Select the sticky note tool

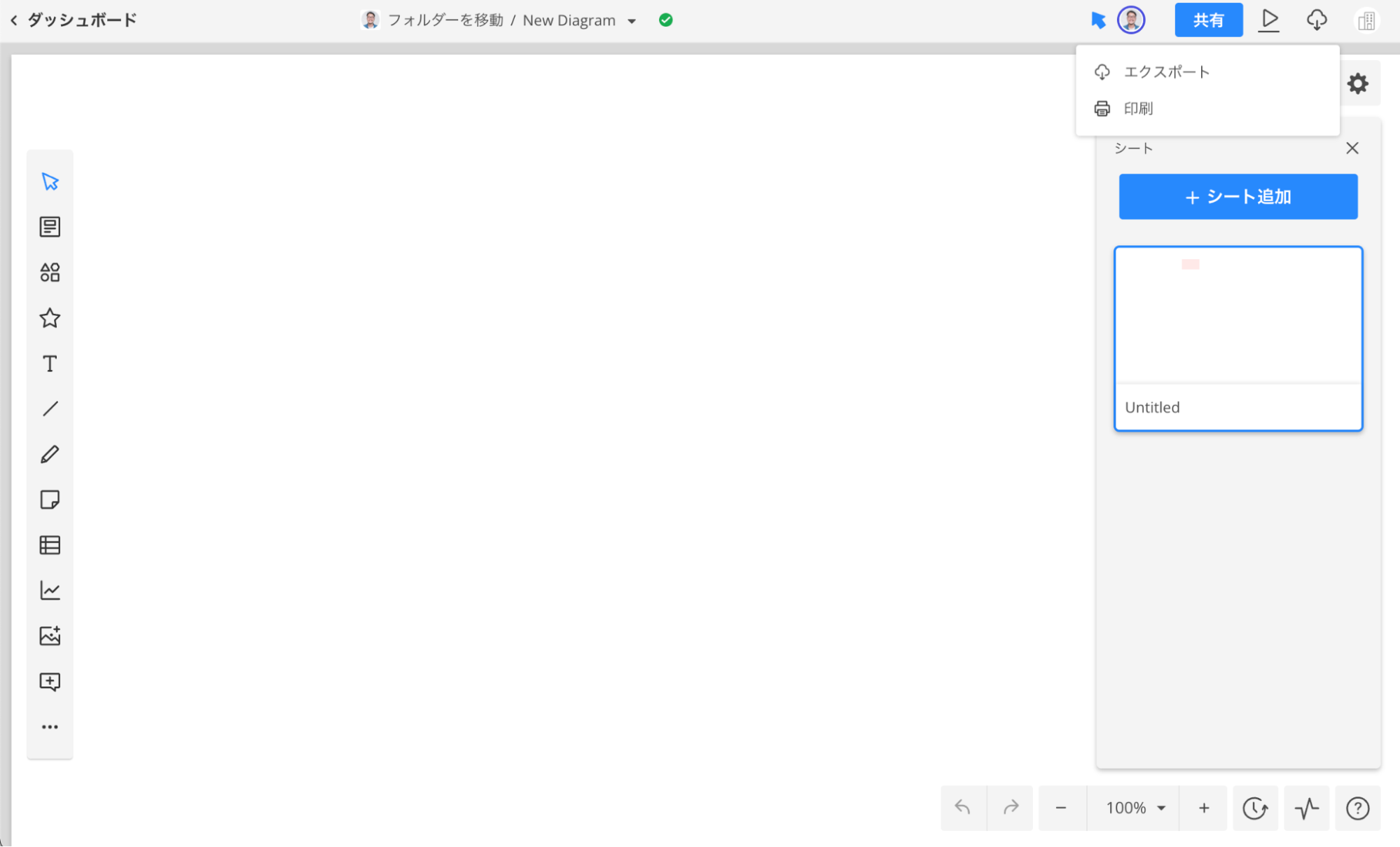click(x=50, y=500)
